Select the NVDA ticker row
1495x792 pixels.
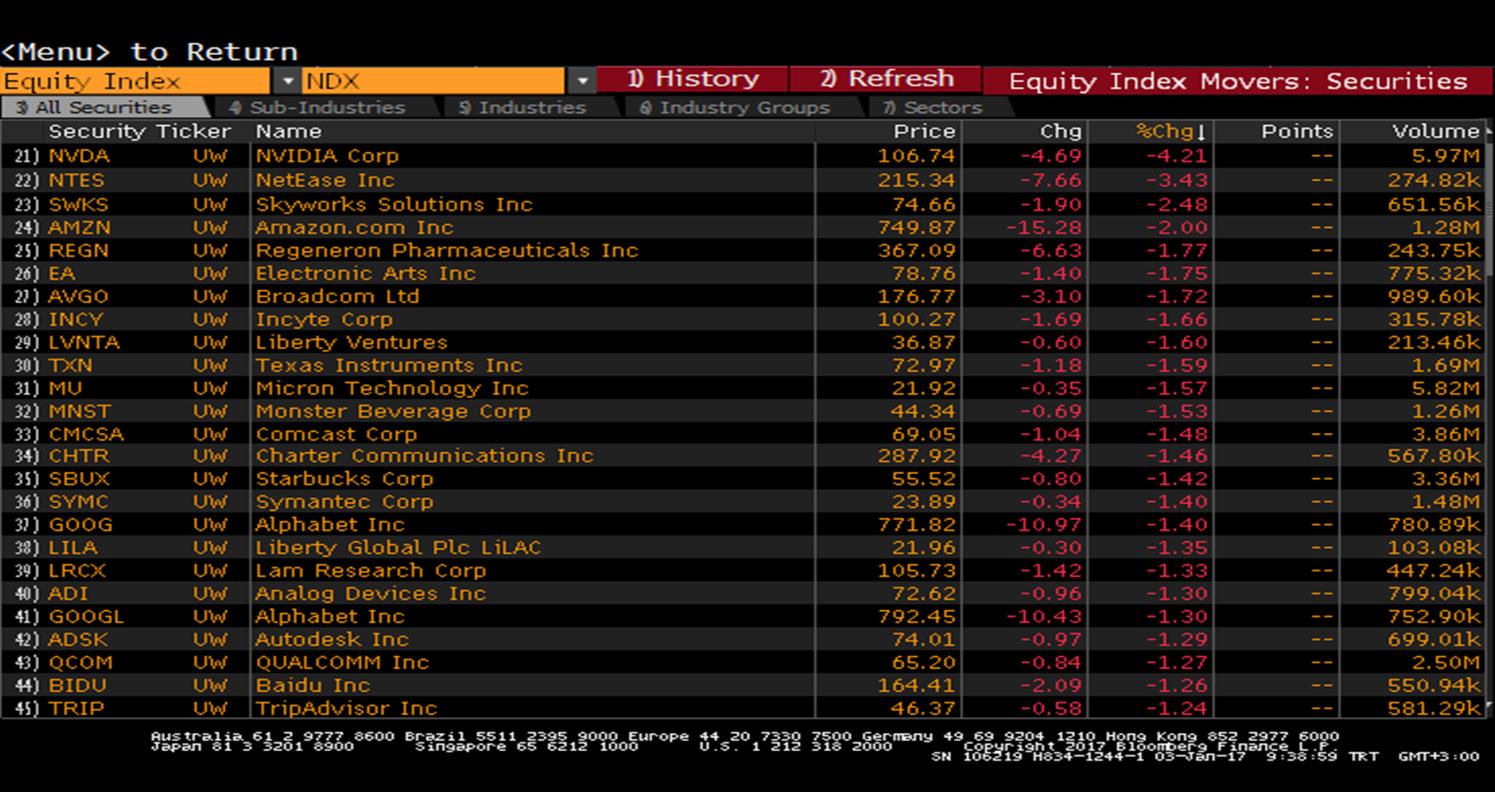[x=742, y=156]
